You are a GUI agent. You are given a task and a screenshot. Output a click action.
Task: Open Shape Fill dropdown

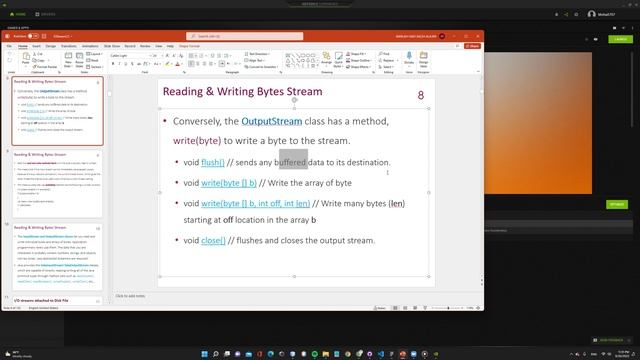pos(356,54)
